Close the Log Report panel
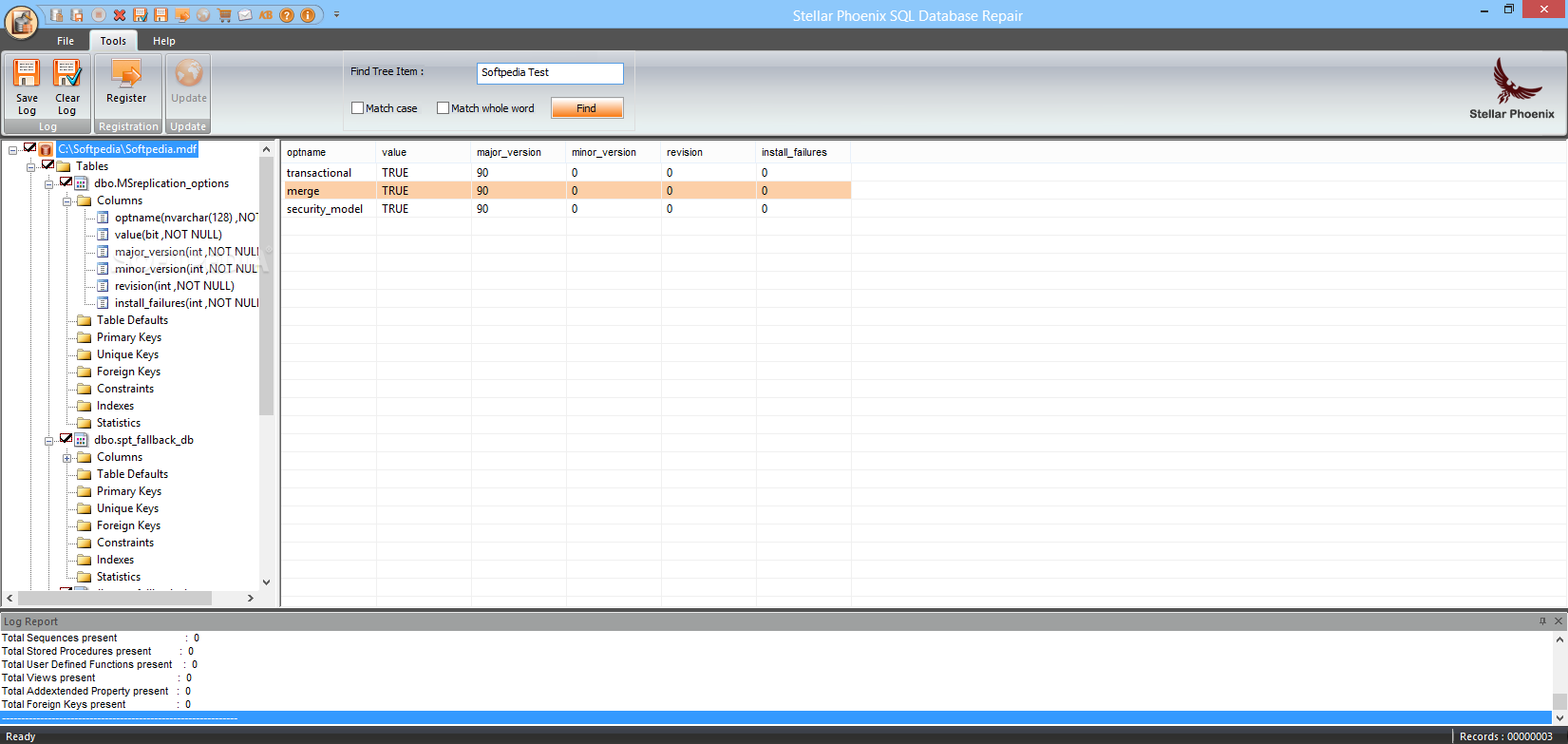The image size is (1568, 744). 1558,620
